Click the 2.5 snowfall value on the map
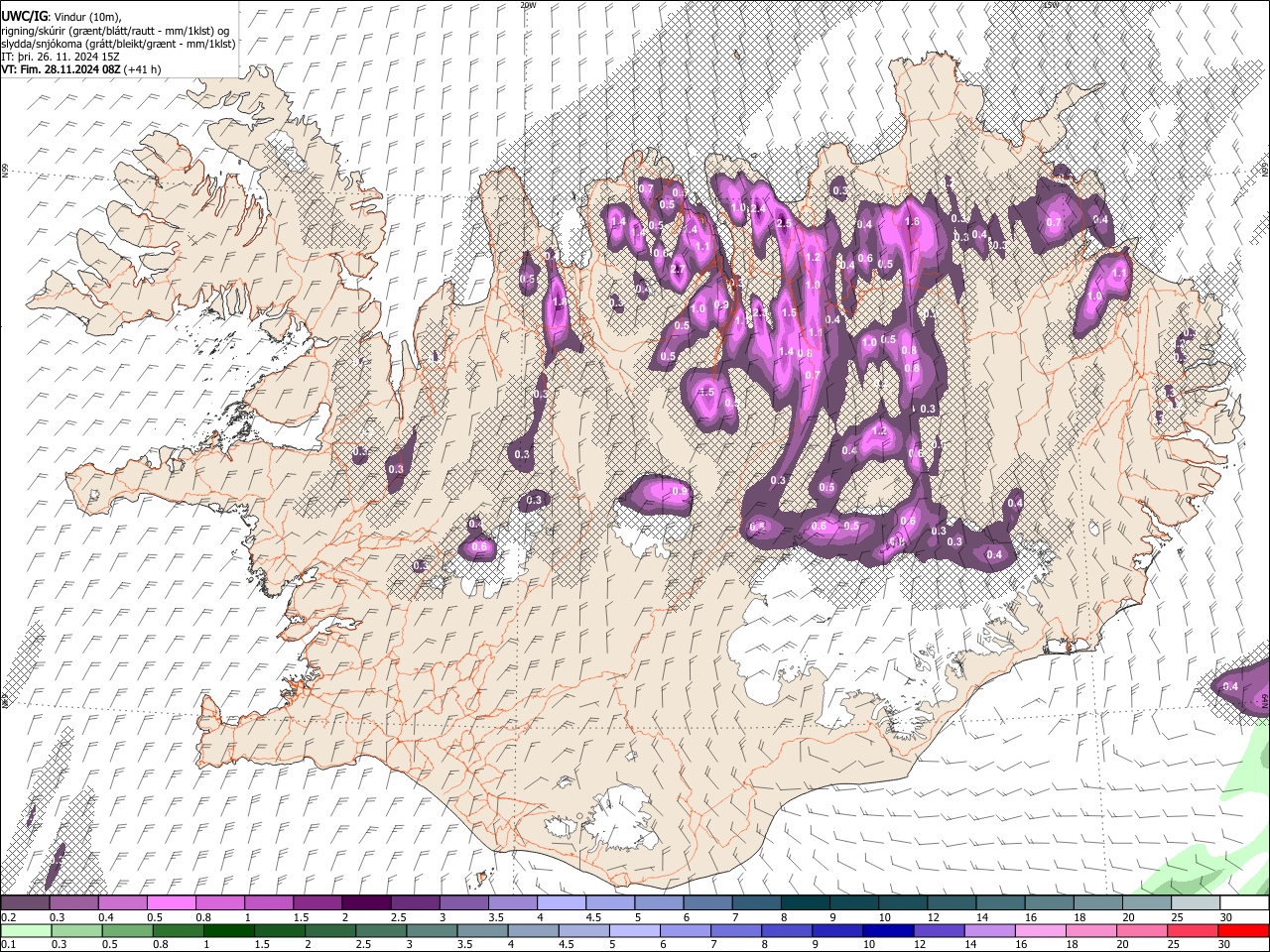Screen dimensions: 1270x952 click(x=784, y=224)
